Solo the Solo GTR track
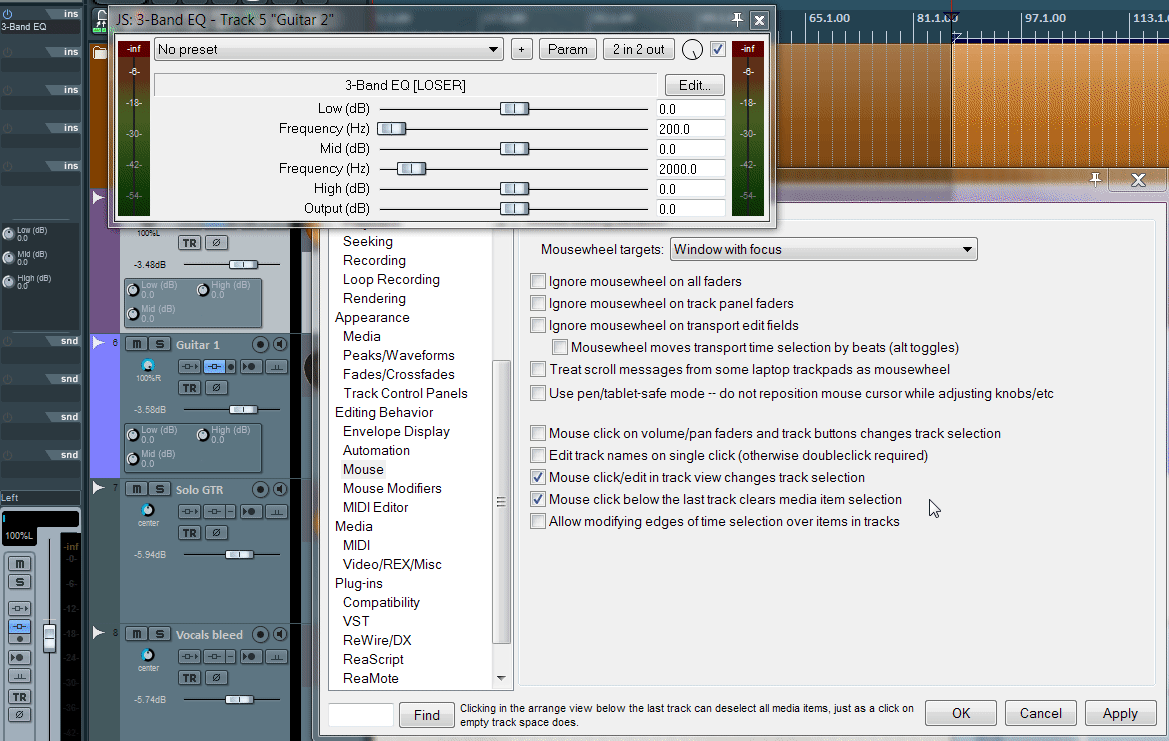 click(159, 490)
